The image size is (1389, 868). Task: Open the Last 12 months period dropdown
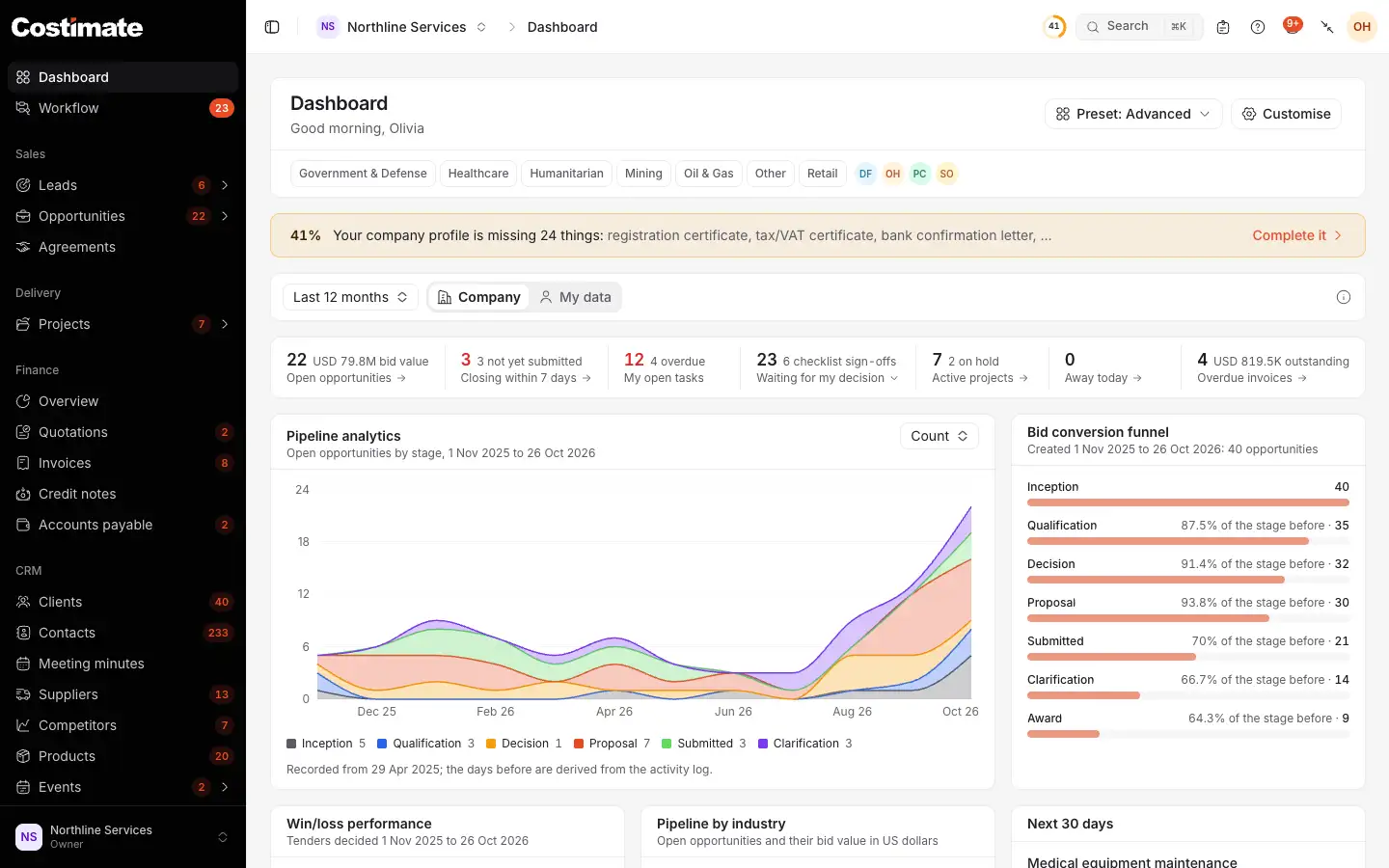(x=350, y=297)
